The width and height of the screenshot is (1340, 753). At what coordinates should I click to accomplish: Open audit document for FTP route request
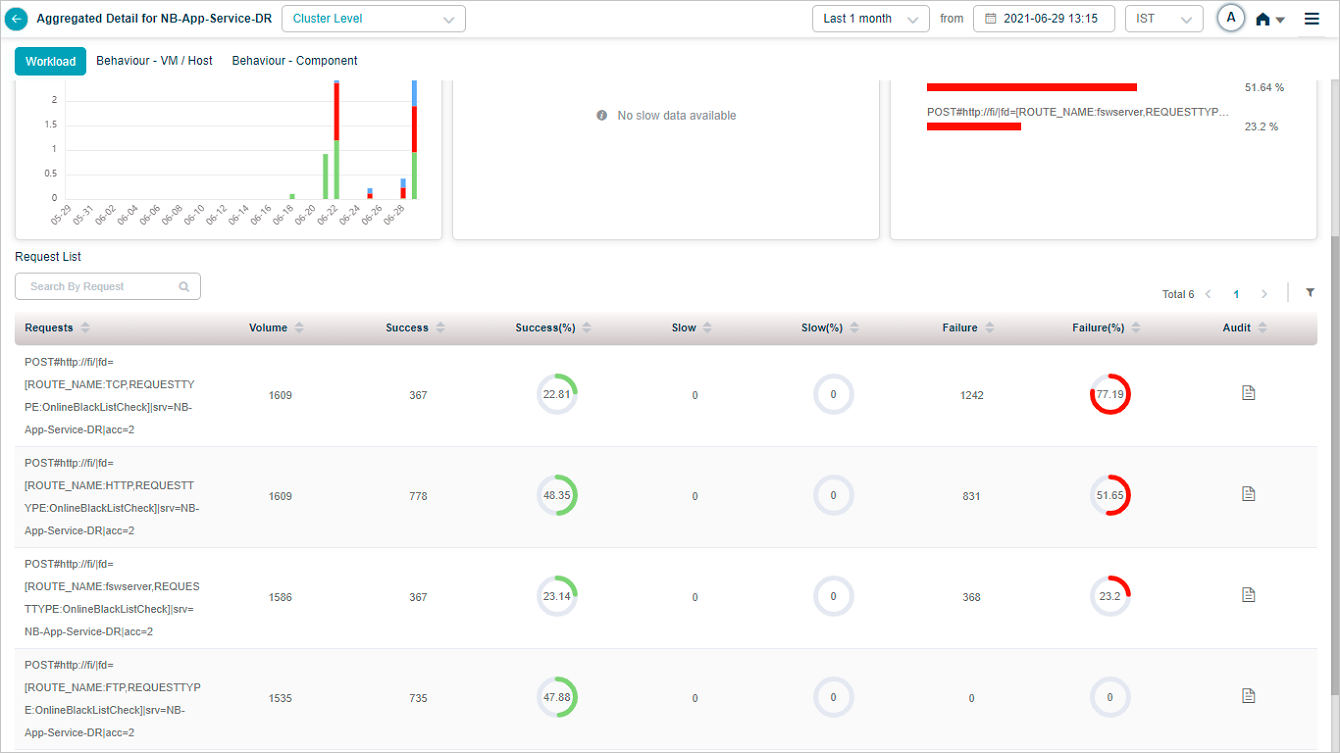(1248, 696)
